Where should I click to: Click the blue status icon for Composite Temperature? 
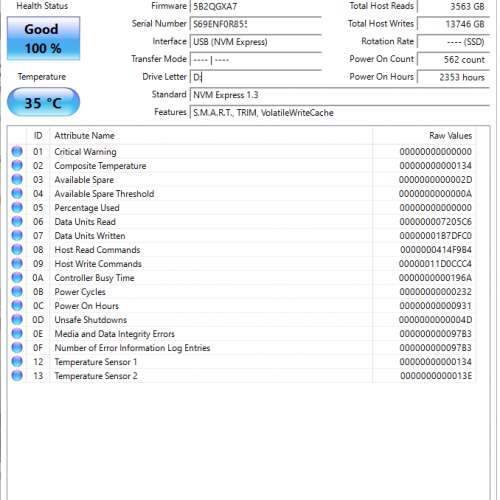(17, 165)
